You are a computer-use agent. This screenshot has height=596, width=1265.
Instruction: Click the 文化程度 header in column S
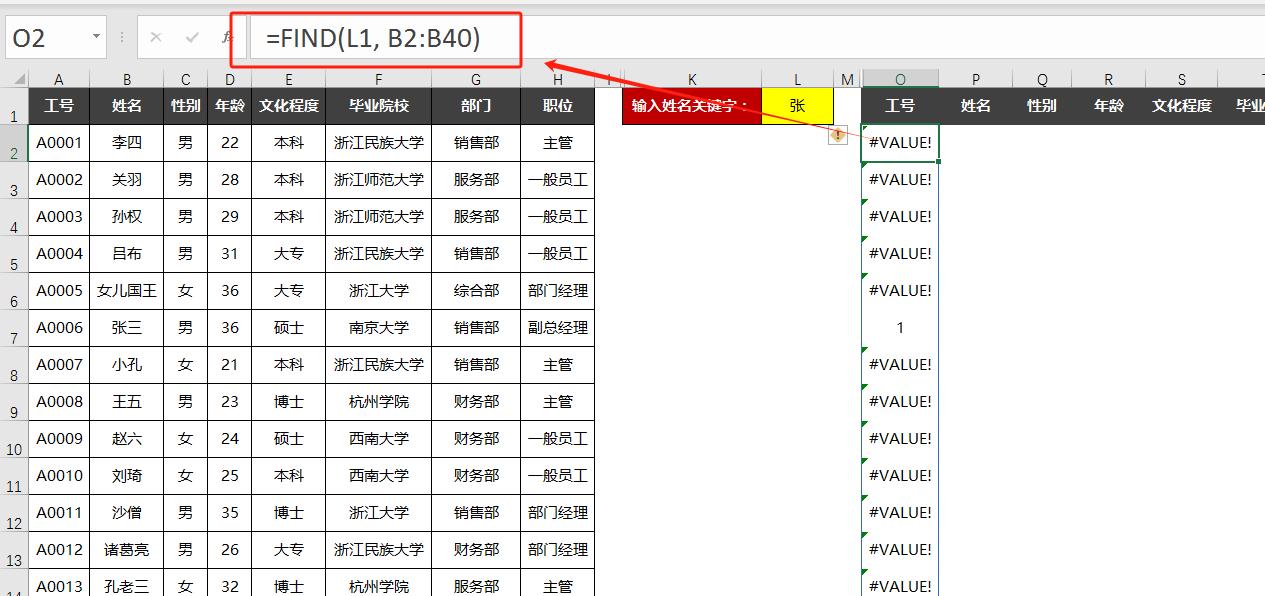point(1182,105)
